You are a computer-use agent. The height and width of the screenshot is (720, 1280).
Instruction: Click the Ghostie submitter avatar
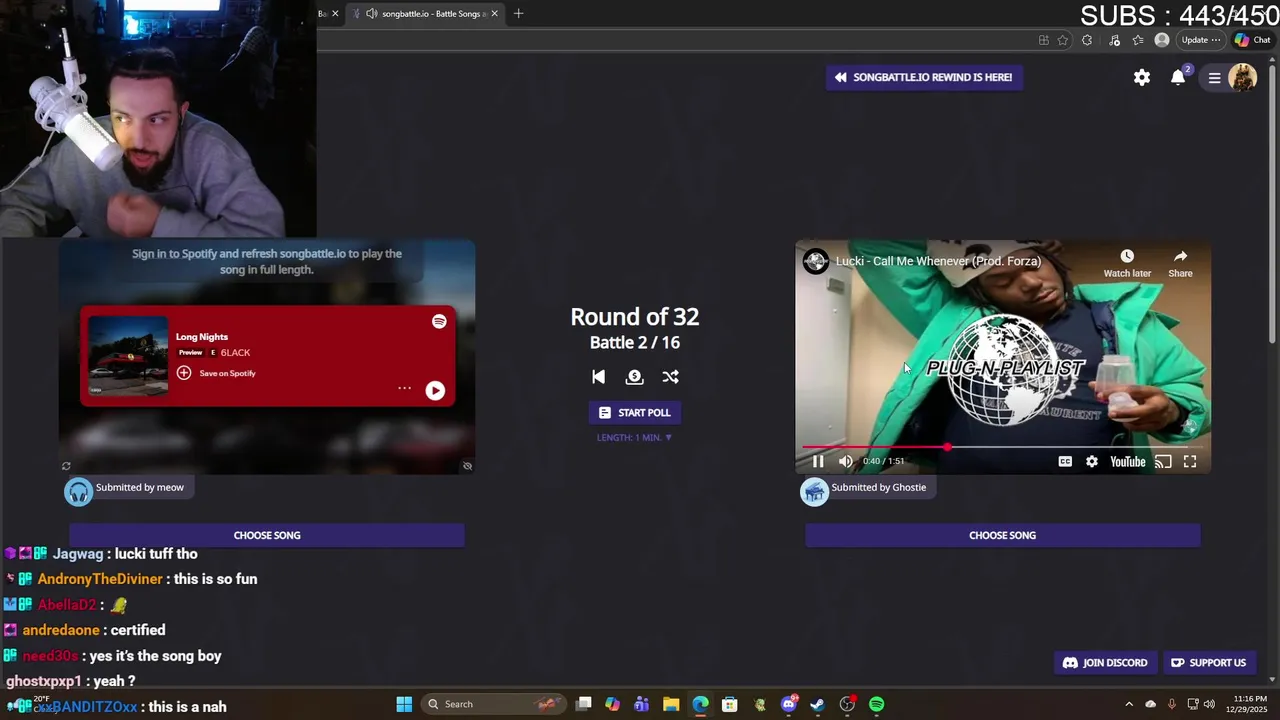click(814, 491)
